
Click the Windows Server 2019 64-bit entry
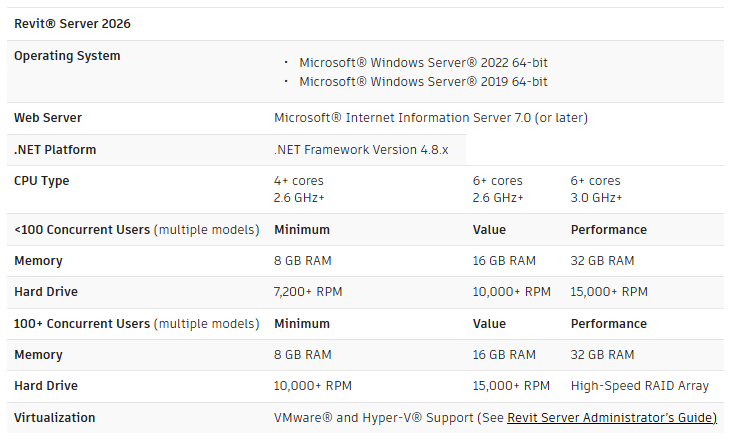pyautogui.click(x=423, y=82)
